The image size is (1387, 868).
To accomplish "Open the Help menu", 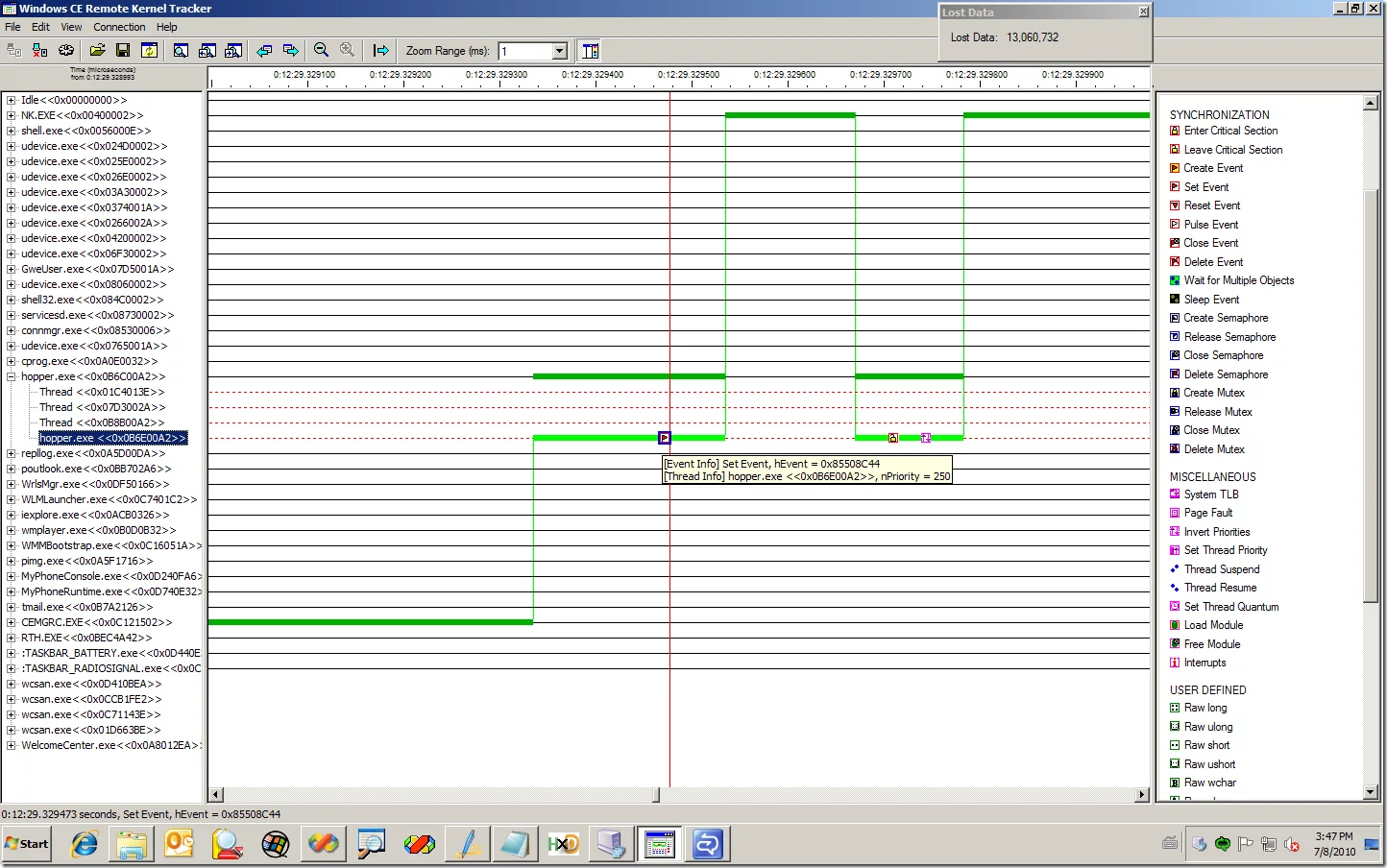I will click(x=167, y=27).
